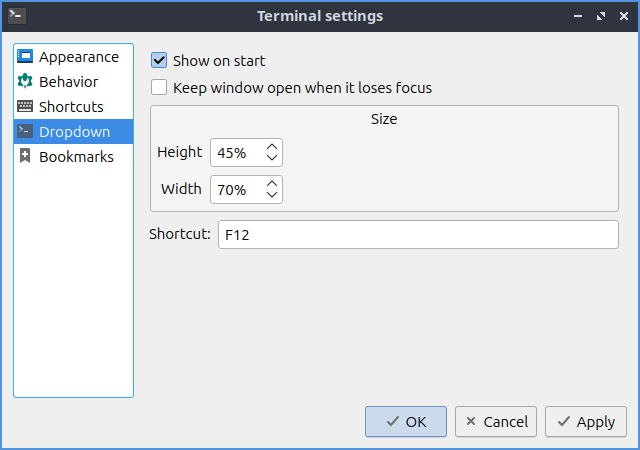This screenshot has height=450, width=640.
Task: Decrease the Height value with down arrow
Action: (272, 159)
